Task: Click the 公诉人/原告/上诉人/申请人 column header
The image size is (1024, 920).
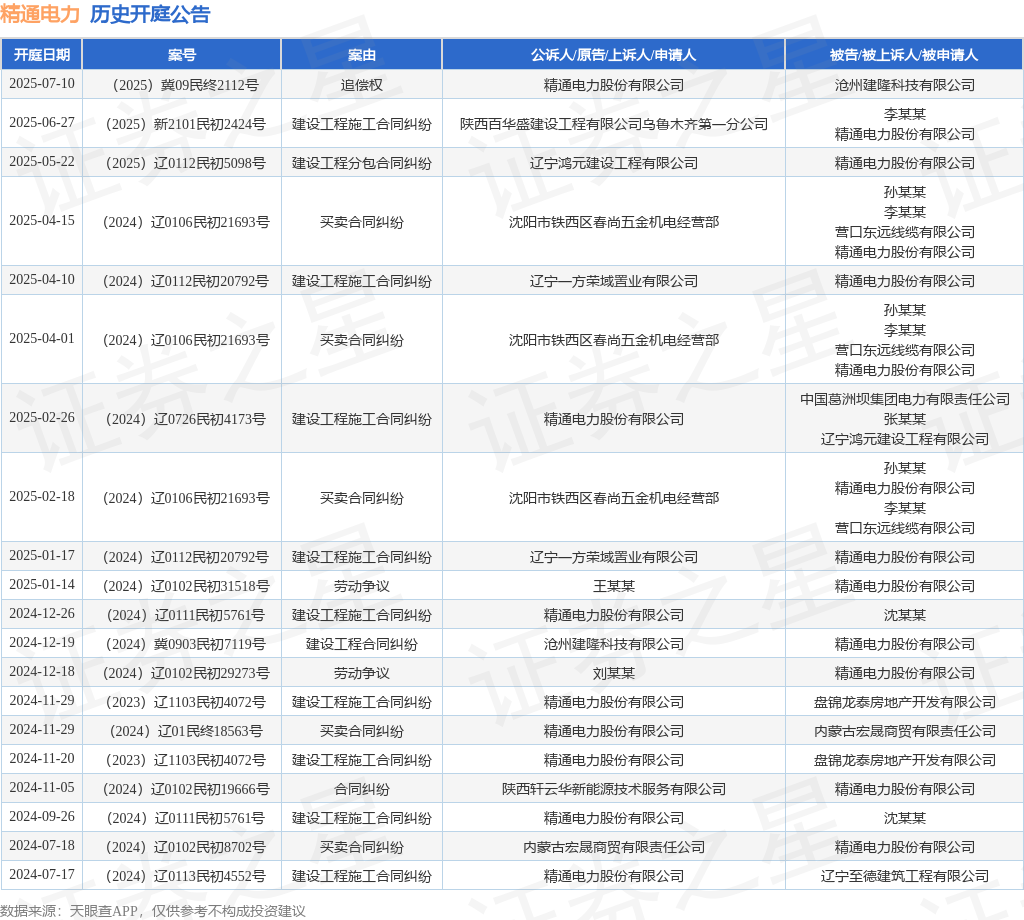Action: click(x=613, y=55)
